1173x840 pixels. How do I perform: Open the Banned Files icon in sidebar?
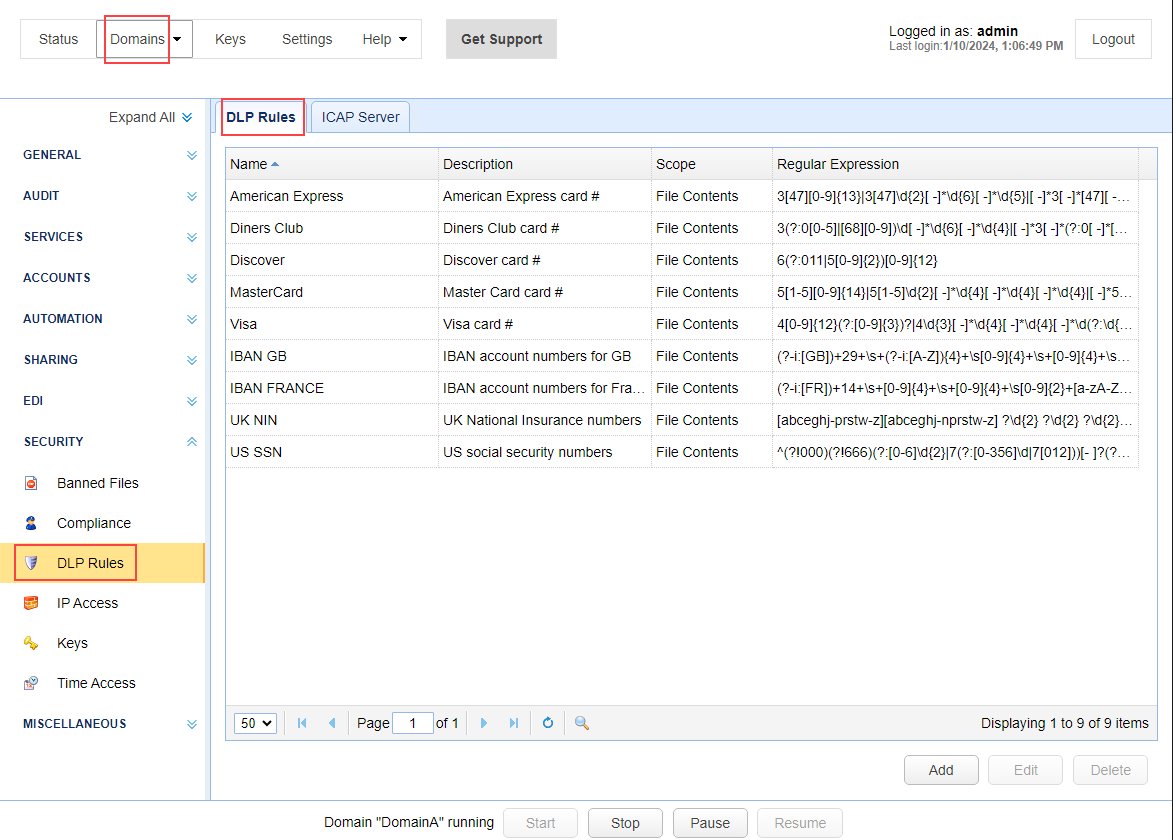(x=31, y=483)
